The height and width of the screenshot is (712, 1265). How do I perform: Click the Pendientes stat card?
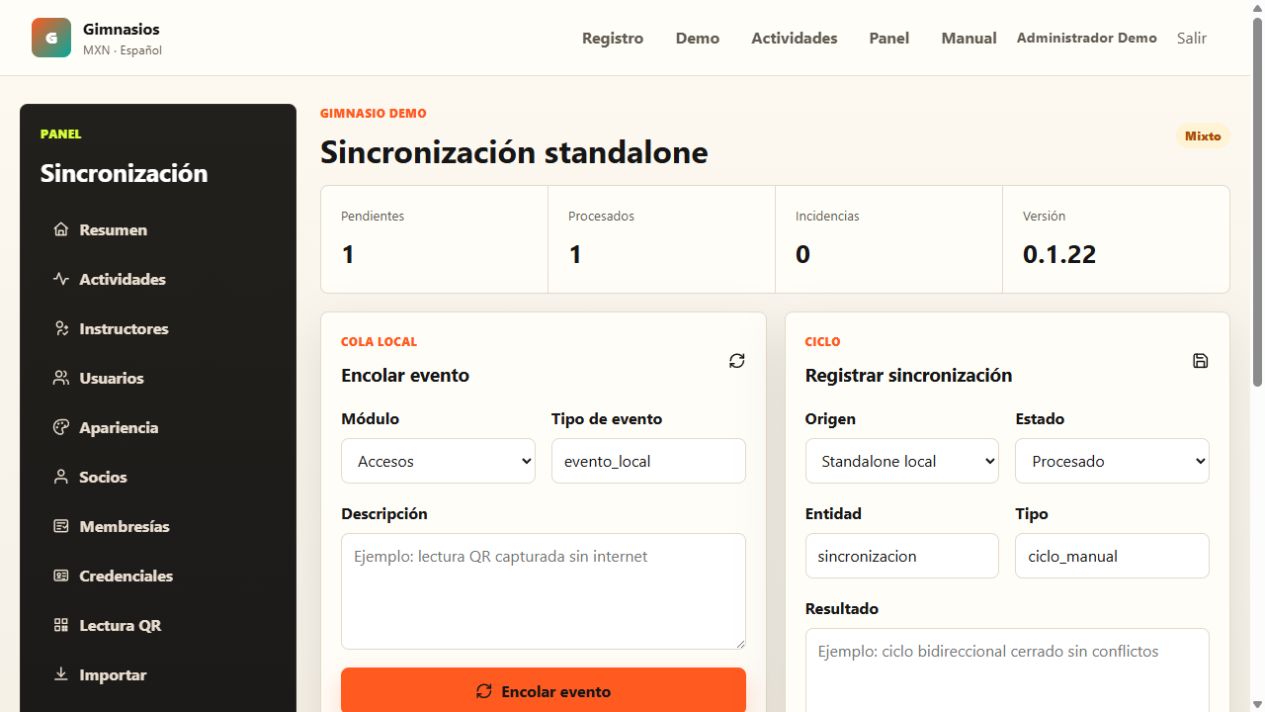[x=434, y=239]
